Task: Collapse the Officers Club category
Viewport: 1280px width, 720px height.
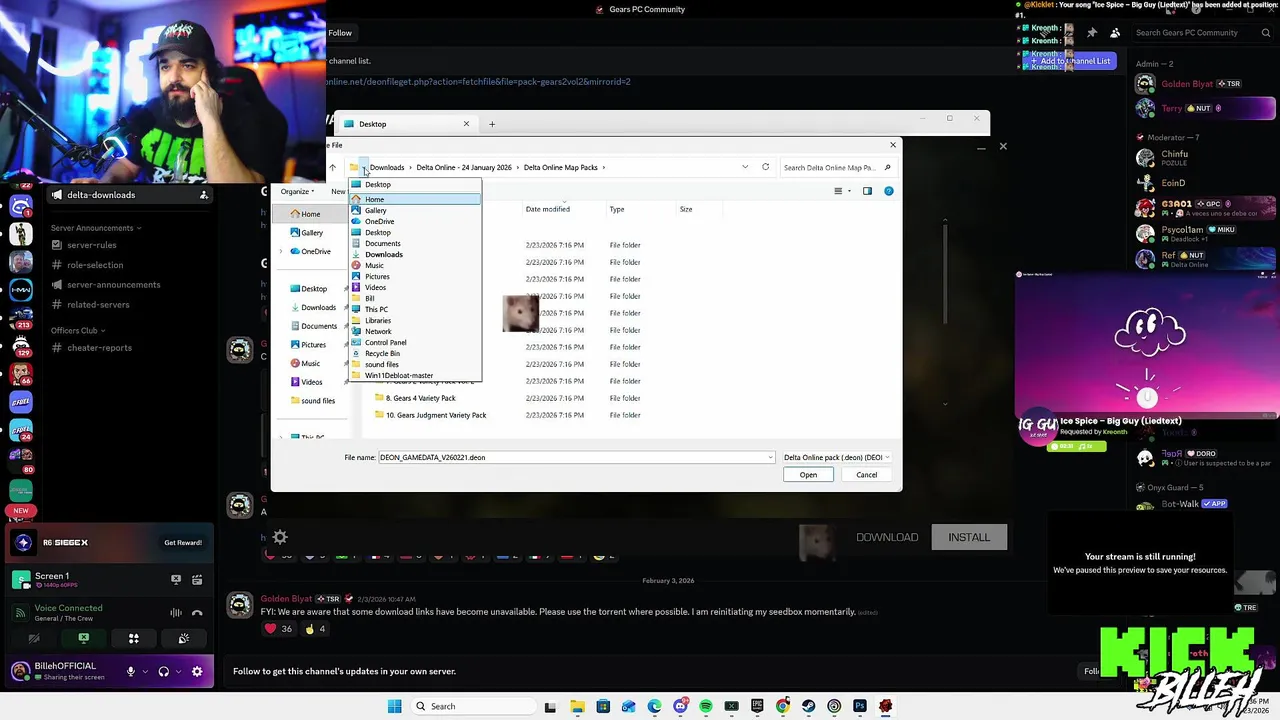Action: [78, 330]
